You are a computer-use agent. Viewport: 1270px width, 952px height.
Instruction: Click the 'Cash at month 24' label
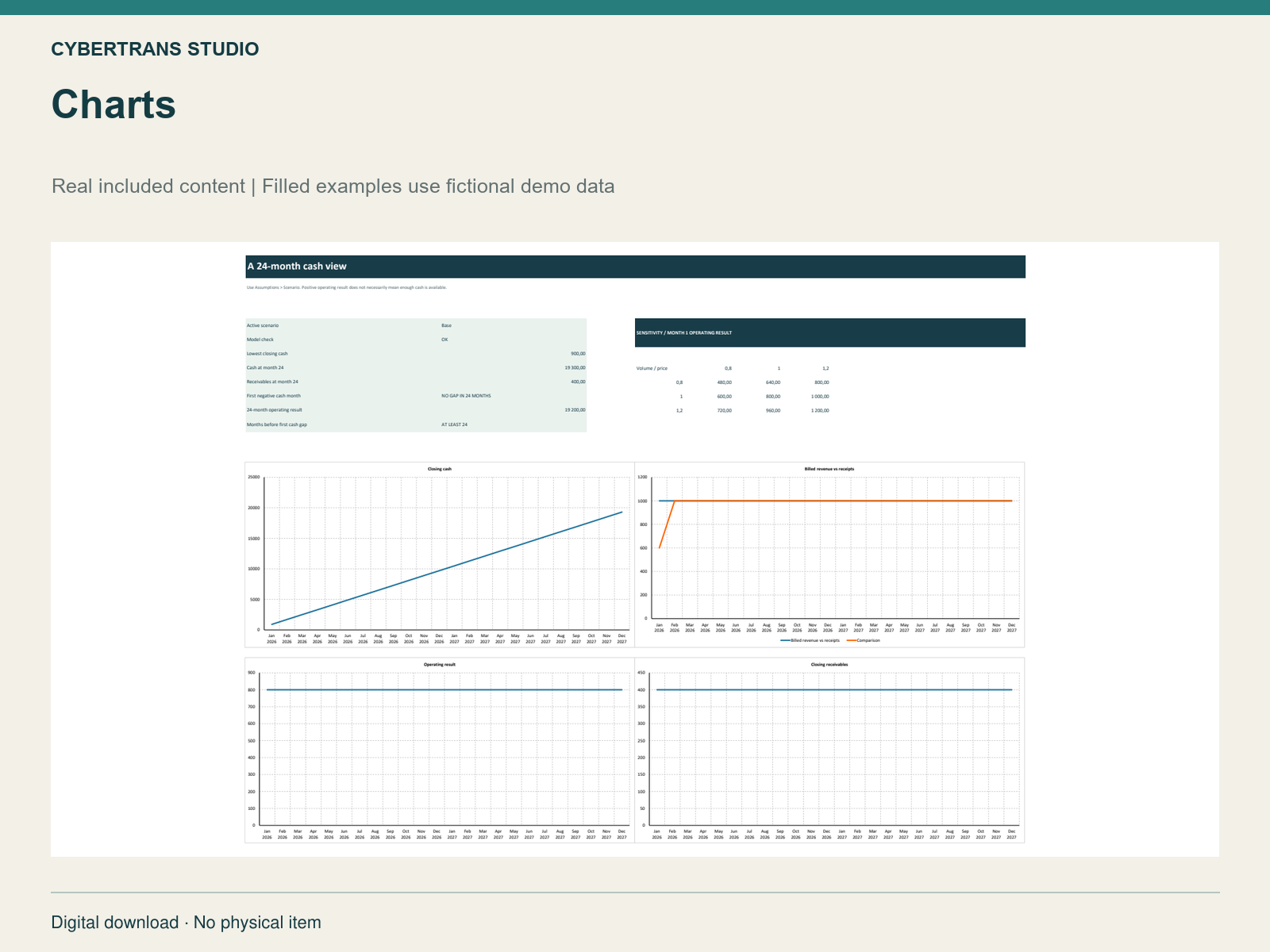click(x=264, y=368)
